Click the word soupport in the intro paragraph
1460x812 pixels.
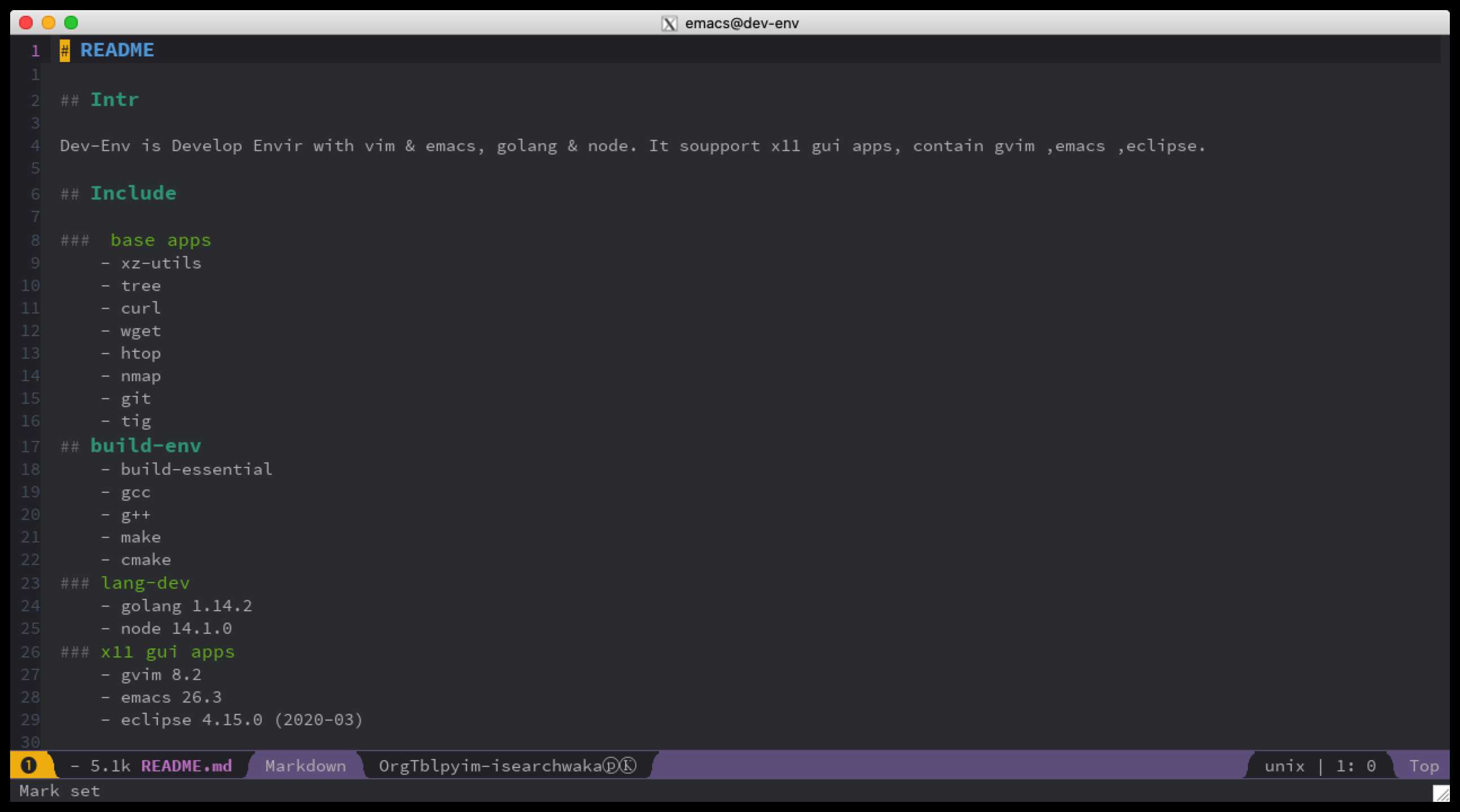point(720,146)
